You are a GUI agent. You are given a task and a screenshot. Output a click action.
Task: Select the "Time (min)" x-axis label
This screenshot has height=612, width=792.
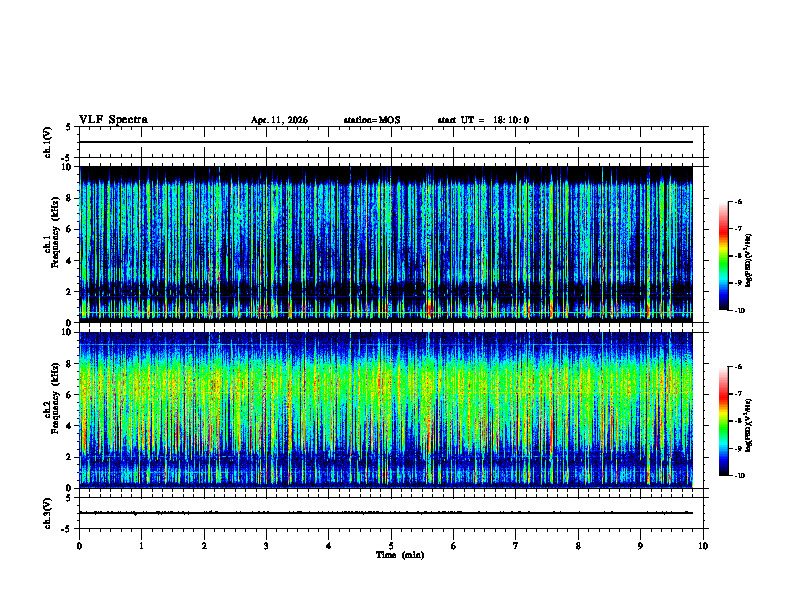pyautogui.click(x=400, y=555)
